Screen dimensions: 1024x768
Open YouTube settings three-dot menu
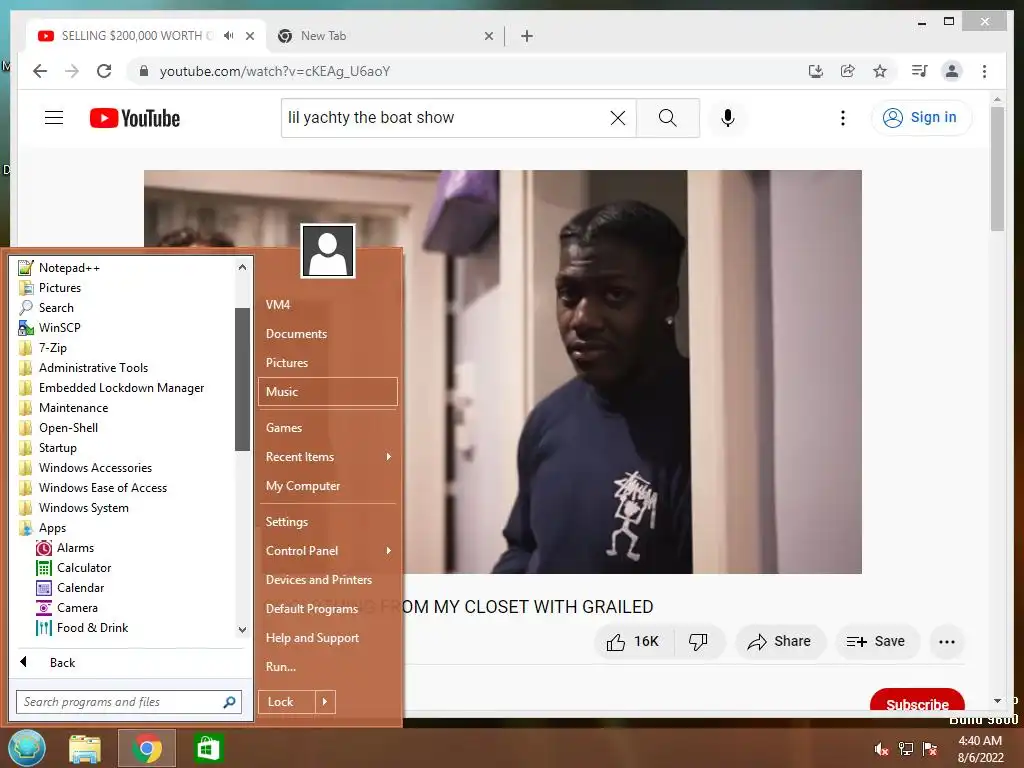pyautogui.click(x=842, y=118)
